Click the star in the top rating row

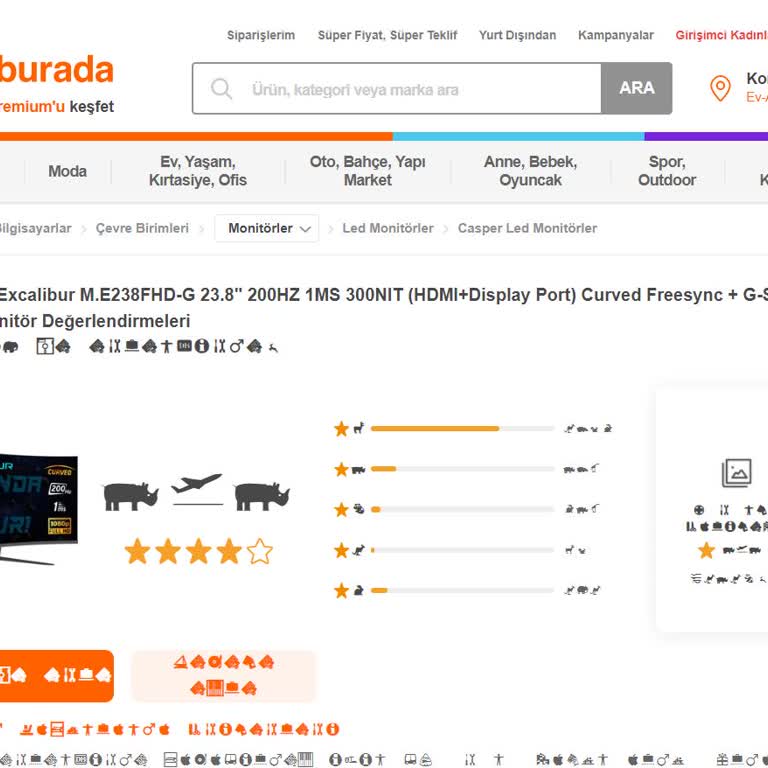click(341, 429)
